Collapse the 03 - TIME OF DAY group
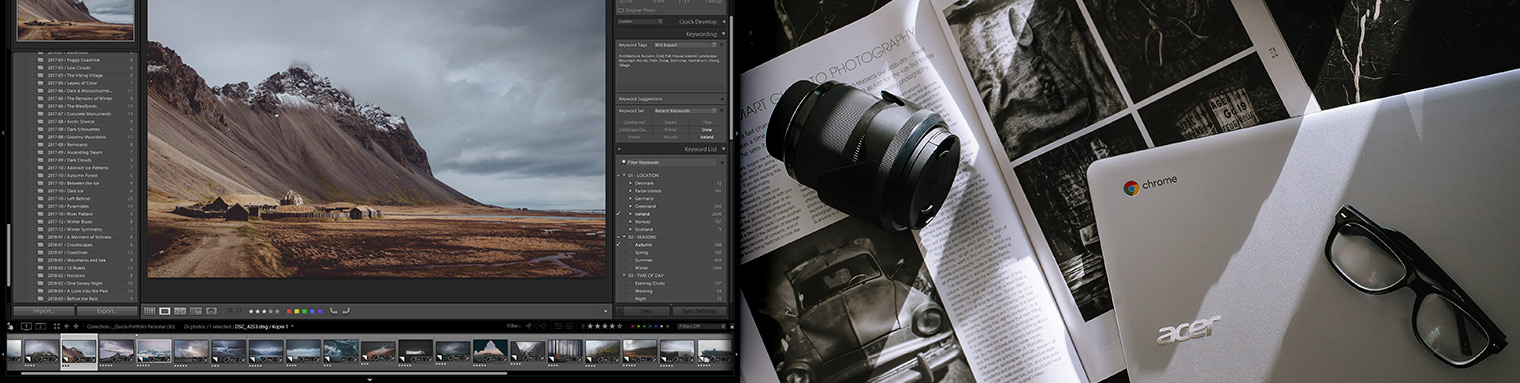1520x383 pixels. pos(624,275)
